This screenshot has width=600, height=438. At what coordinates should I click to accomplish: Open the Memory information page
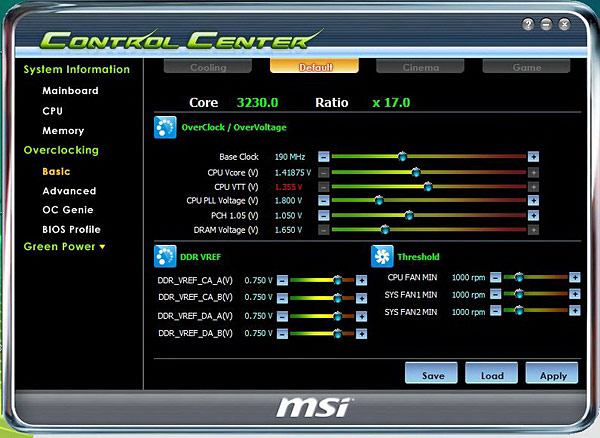[x=63, y=131]
